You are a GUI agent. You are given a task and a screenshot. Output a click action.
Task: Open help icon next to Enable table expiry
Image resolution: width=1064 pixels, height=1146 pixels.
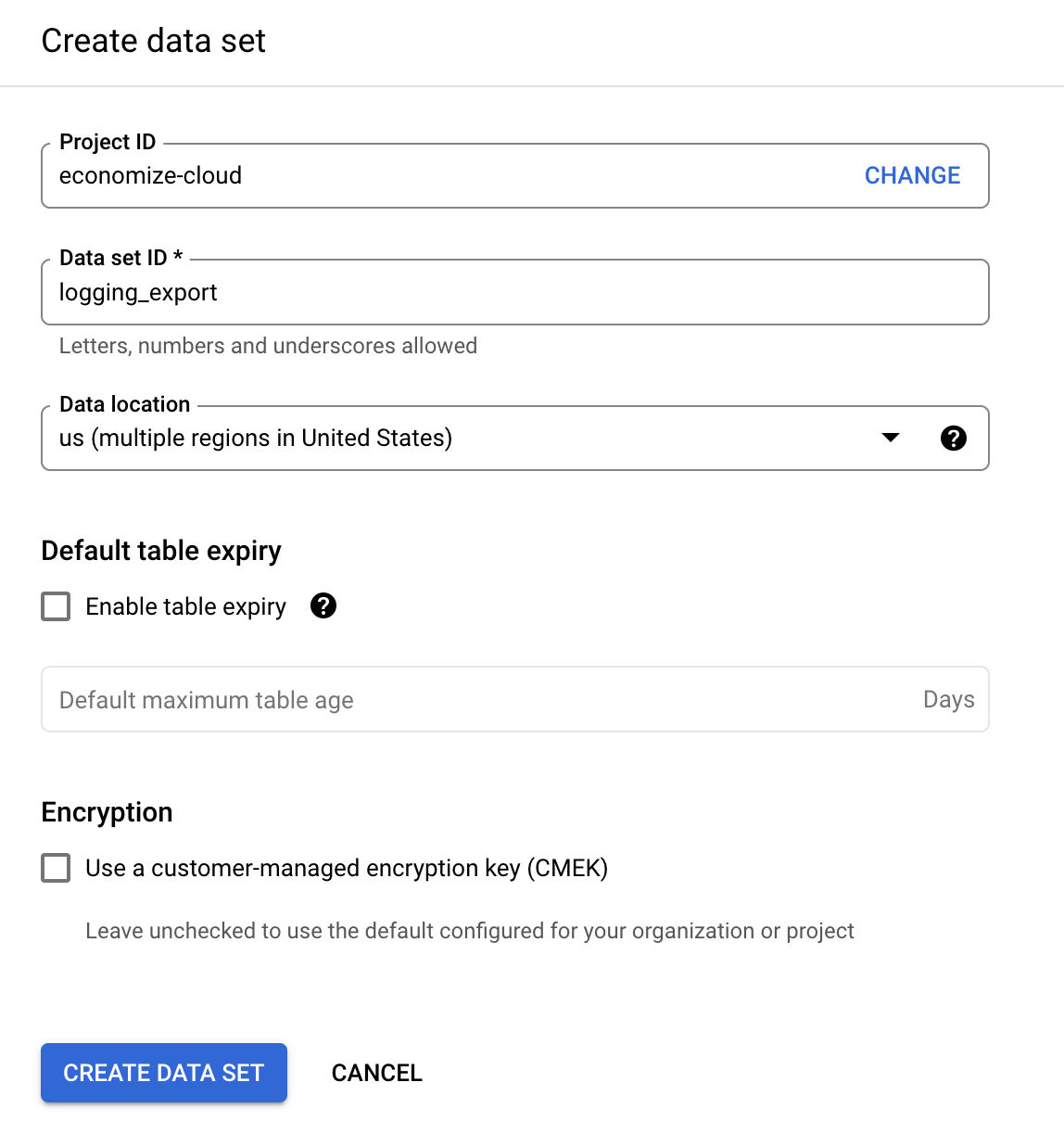click(323, 605)
